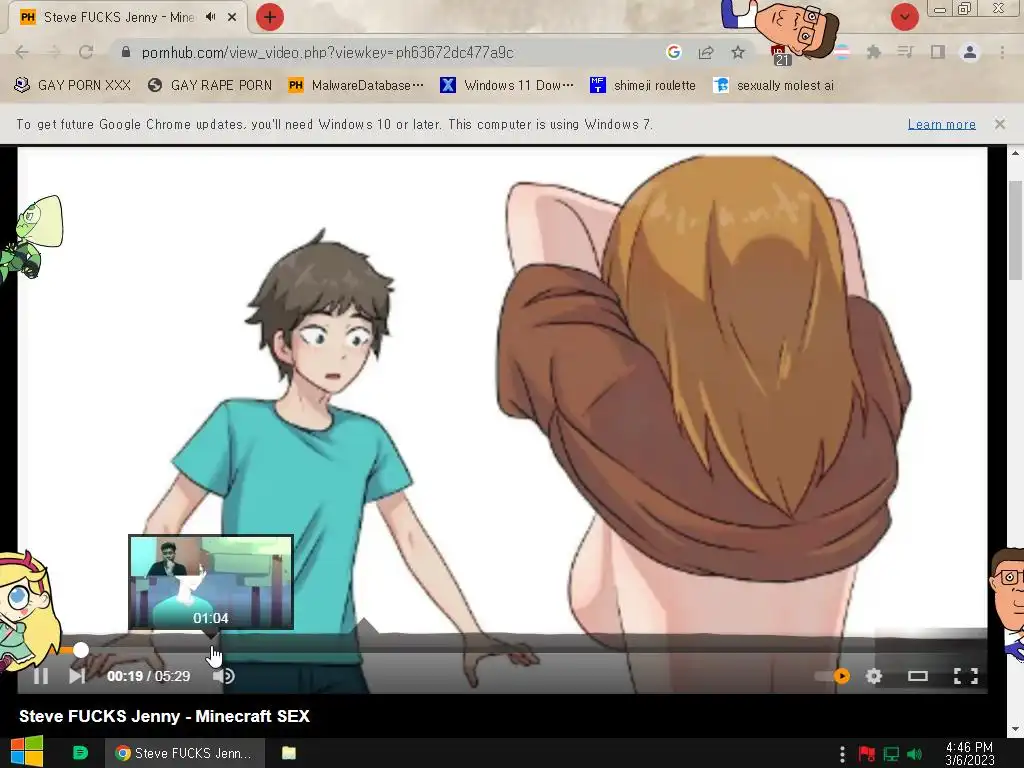The height and width of the screenshot is (768, 1024).
Task: Toggle the player autoplay switch
Action: [833, 676]
